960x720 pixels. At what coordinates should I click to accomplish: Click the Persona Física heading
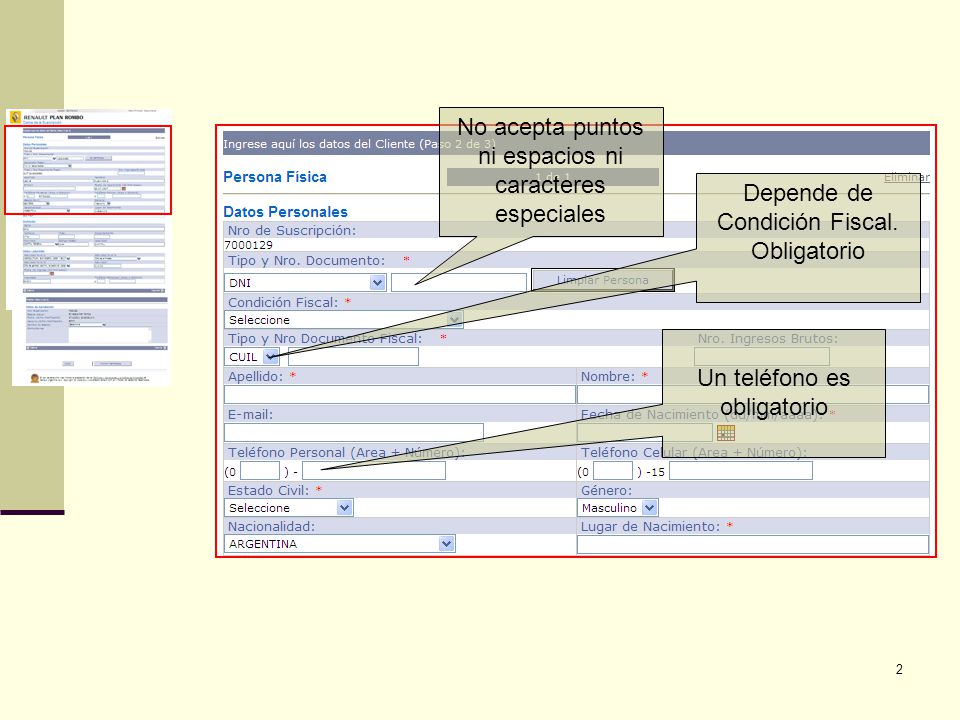(x=275, y=177)
